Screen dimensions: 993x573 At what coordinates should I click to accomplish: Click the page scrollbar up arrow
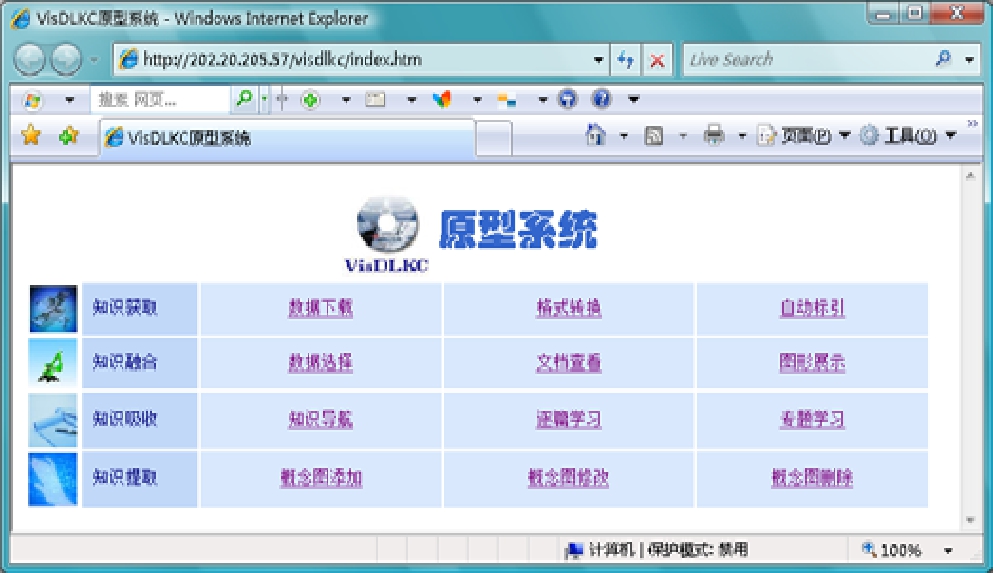click(970, 176)
